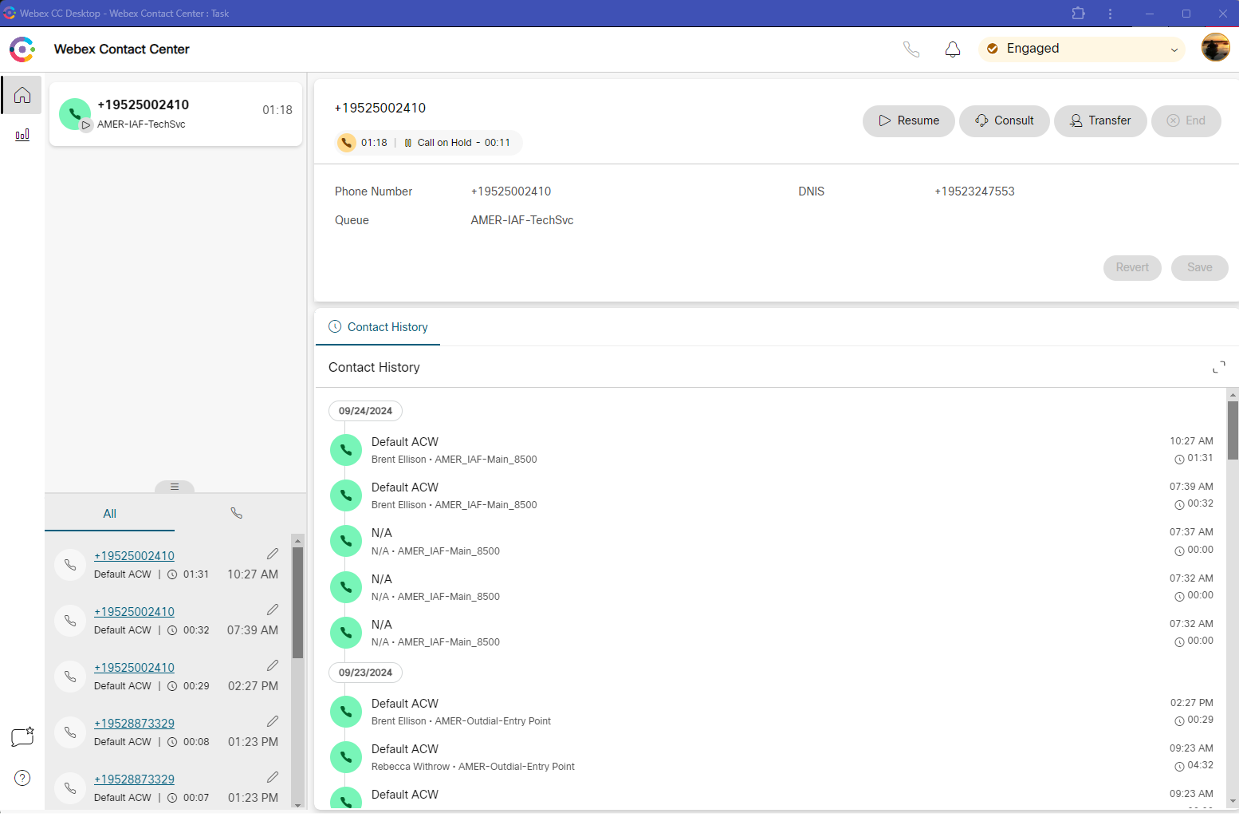Resume the held call

point(908,121)
